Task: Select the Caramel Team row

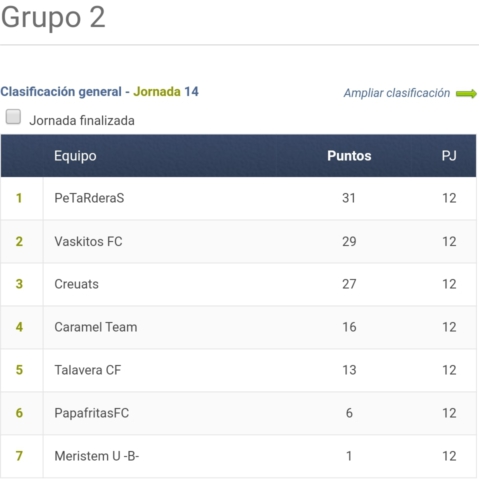Action: tap(238, 327)
